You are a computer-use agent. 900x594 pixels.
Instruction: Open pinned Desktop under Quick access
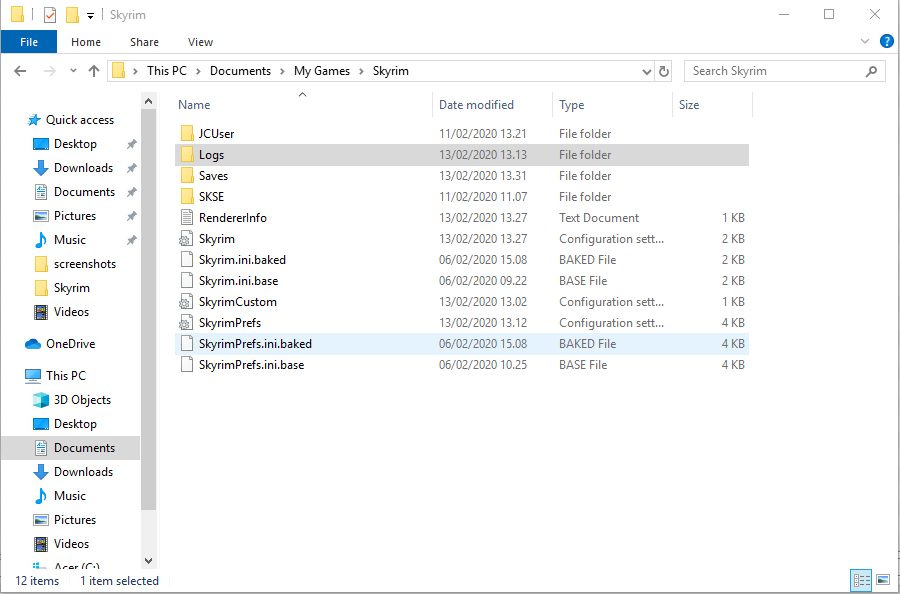[x=75, y=144]
